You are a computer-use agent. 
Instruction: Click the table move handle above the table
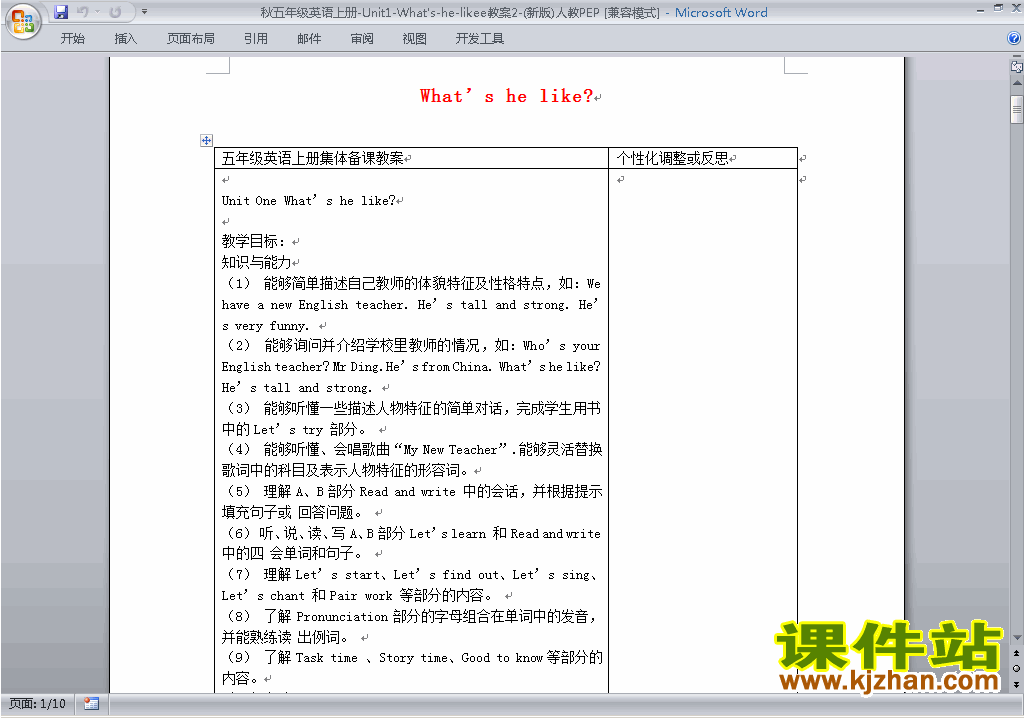206,140
